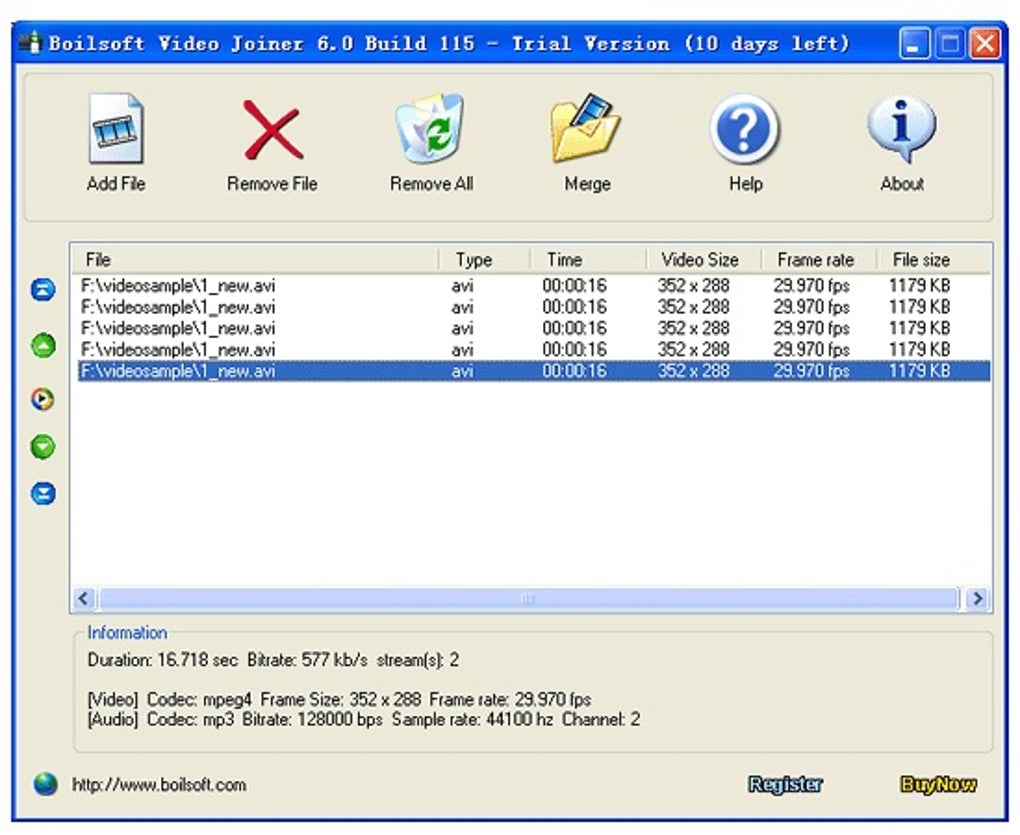This screenshot has width=1020, height=835.
Task: Sort list by File size column header
Action: click(x=933, y=259)
